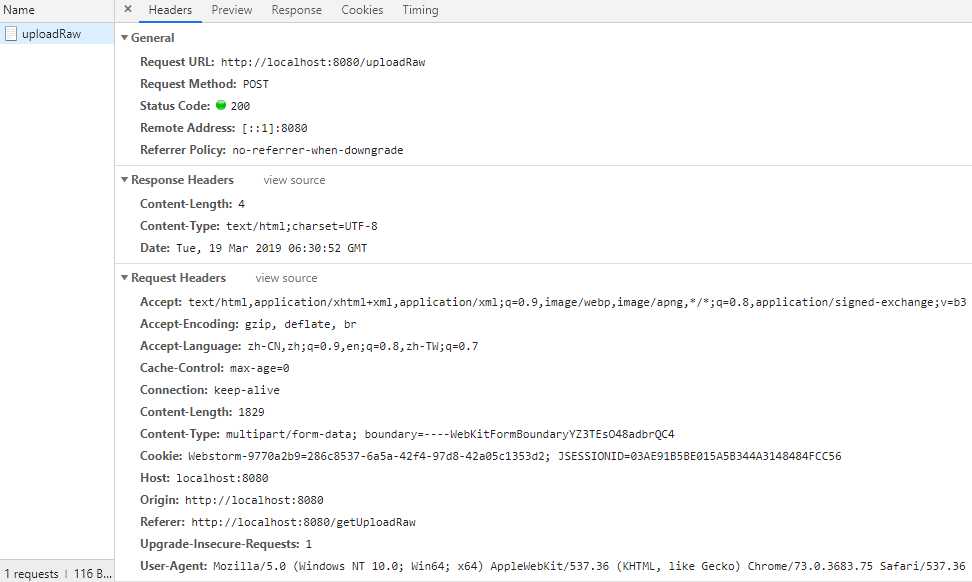972x582 pixels.
Task: Click the Referrer Policy label
Action: pos(183,150)
